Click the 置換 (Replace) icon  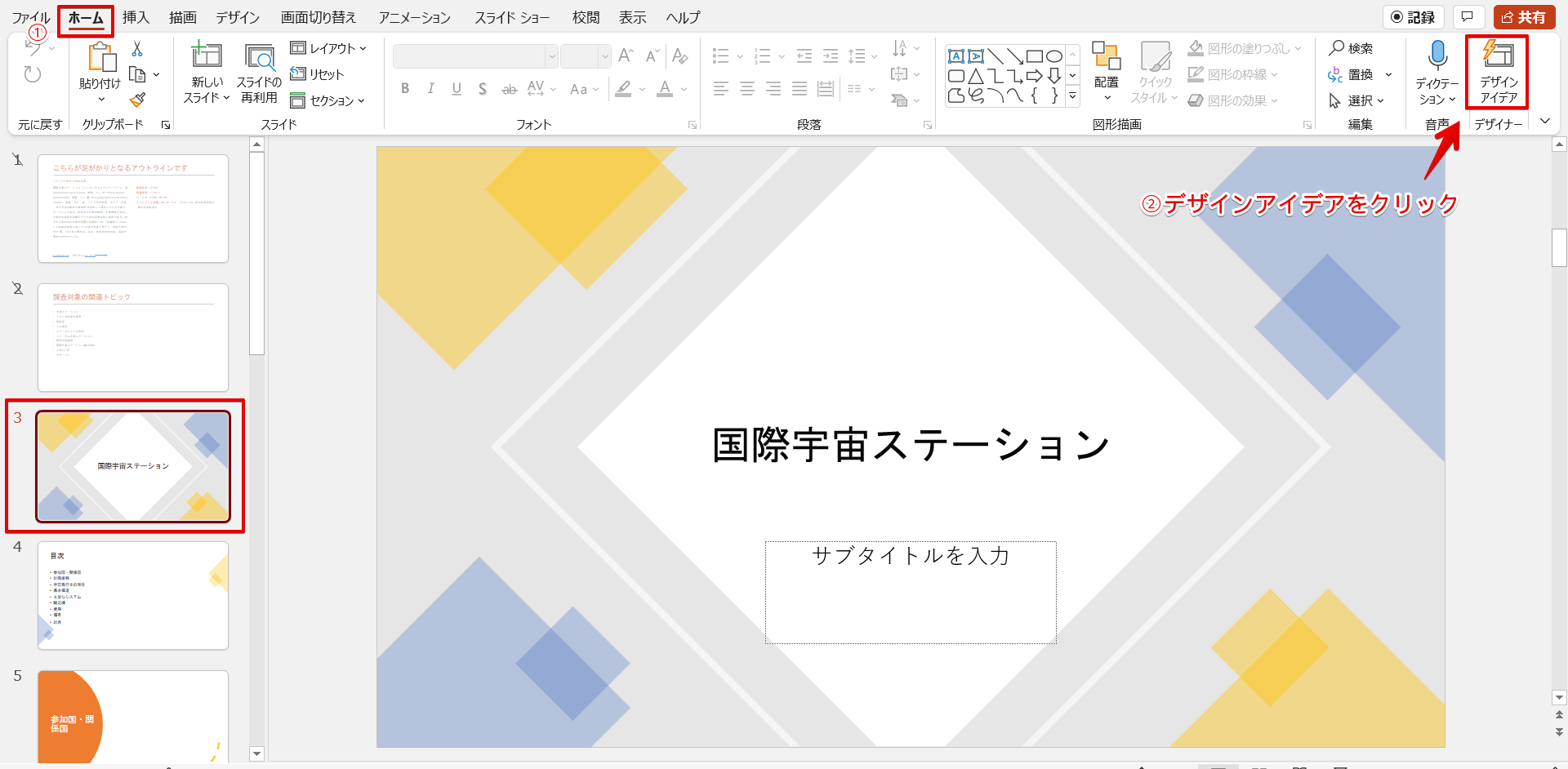pyautogui.click(x=1337, y=74)
